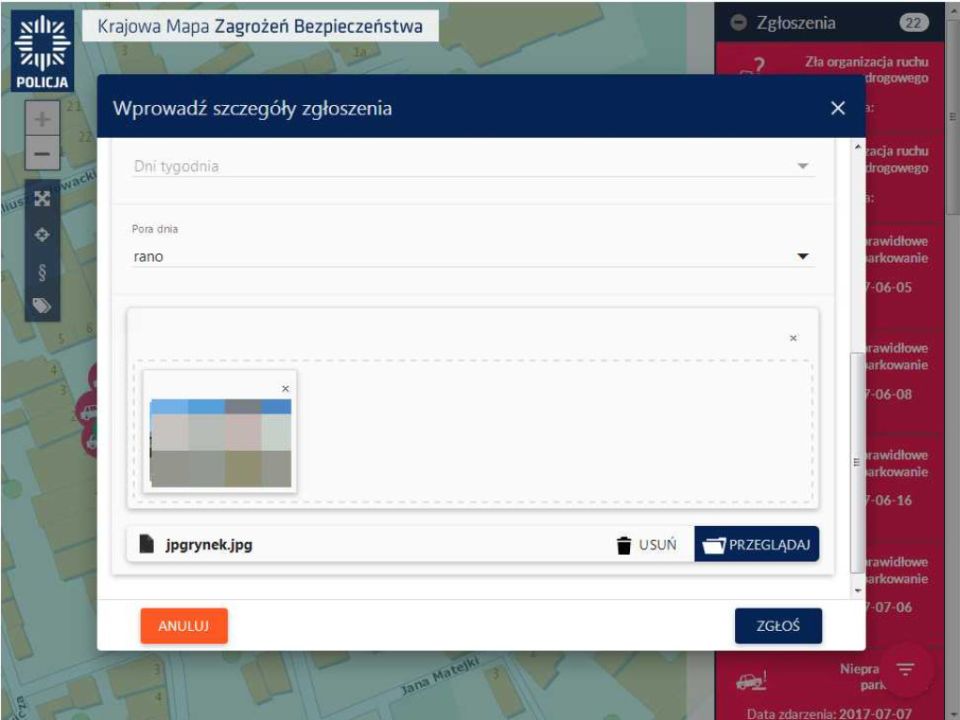Submit the report with ZGŁOŚ
Screen dimensions: 960x720
point(778,626)
